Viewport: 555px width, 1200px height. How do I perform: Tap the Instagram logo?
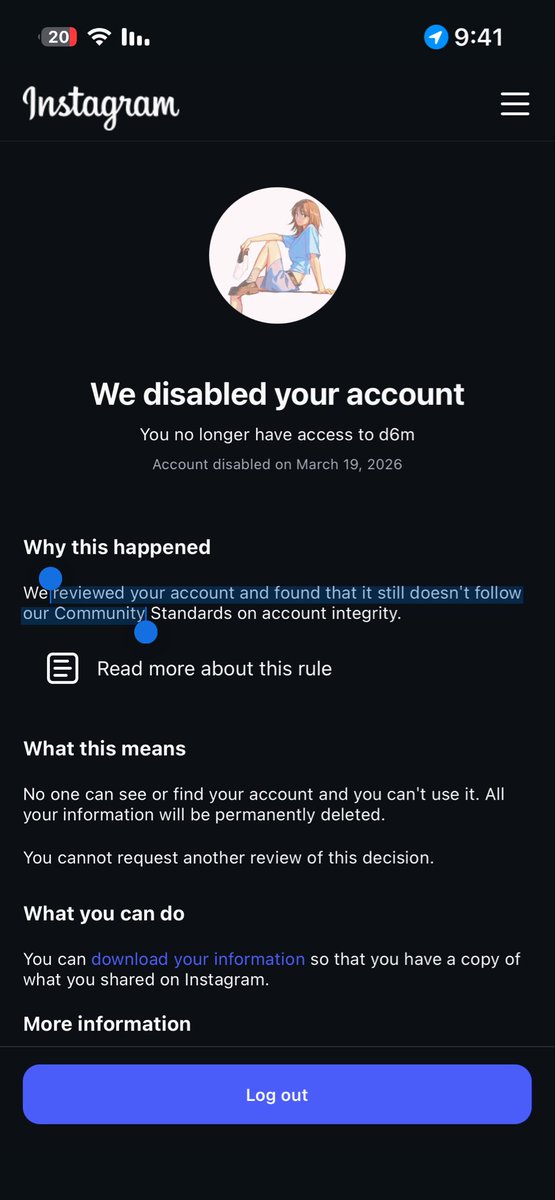tap(101, 105)
